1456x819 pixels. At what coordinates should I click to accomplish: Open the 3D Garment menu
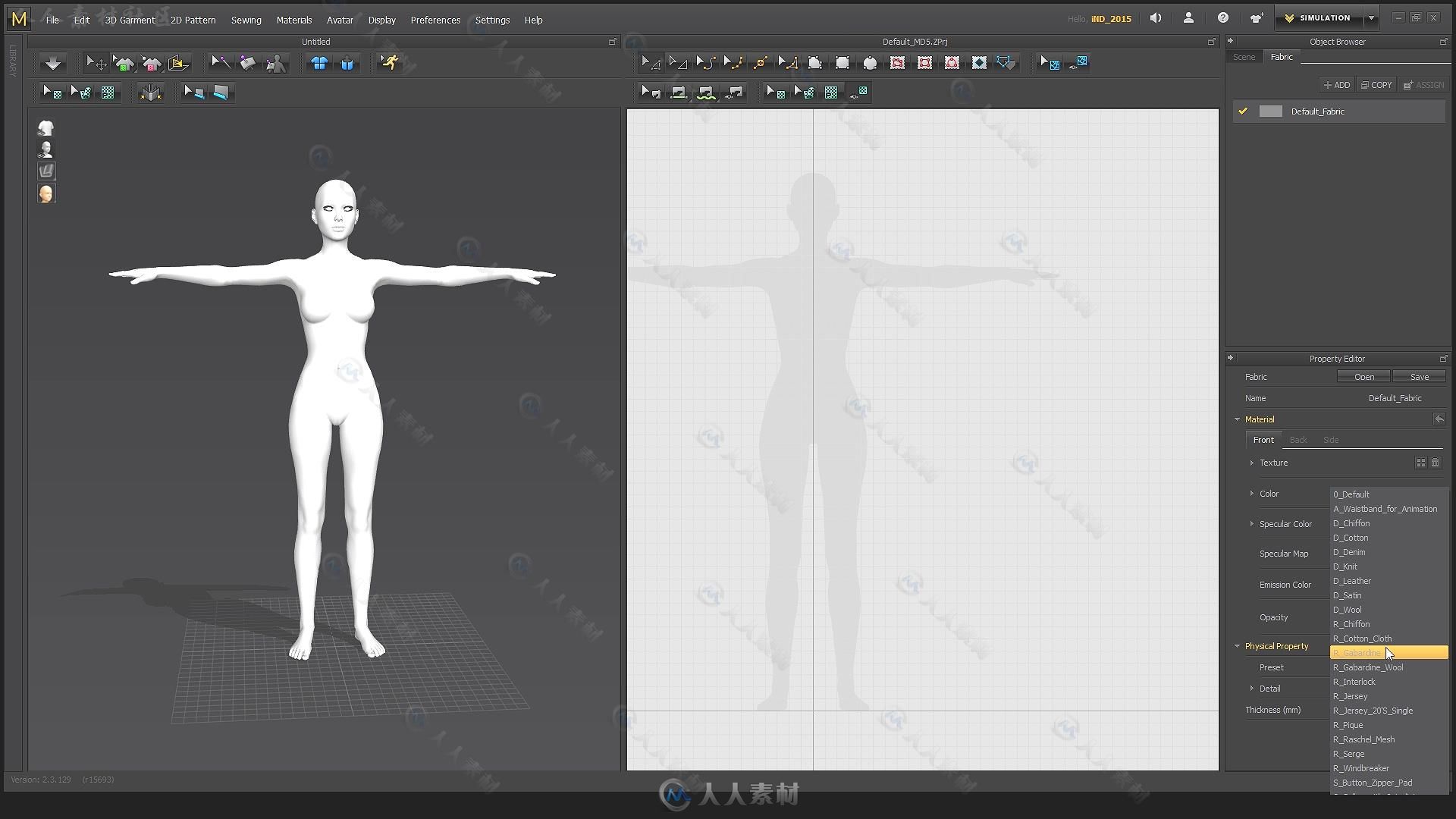[130, 20]
